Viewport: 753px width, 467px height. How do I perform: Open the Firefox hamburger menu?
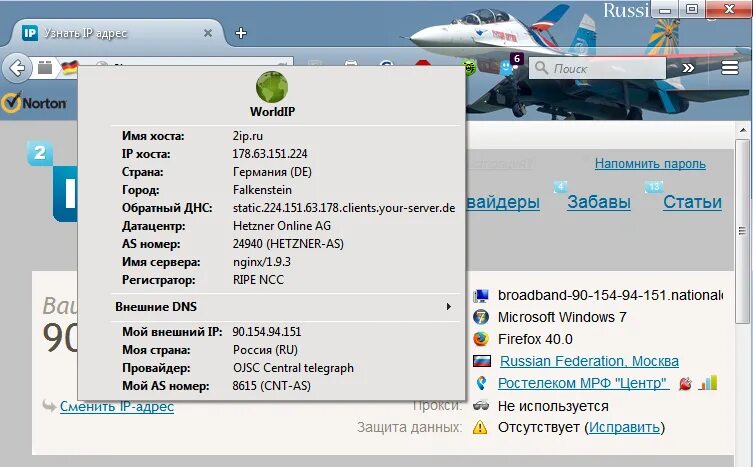tap(729, 68)
